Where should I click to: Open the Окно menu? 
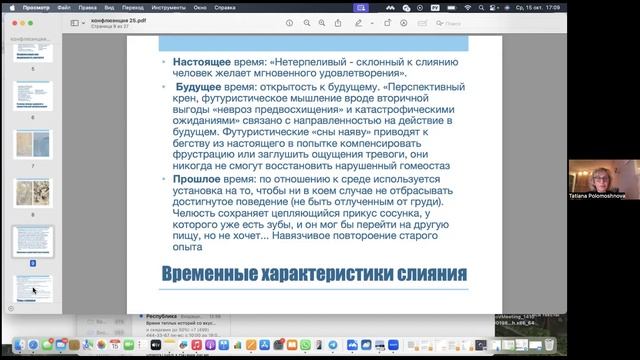tap(200, 7)
